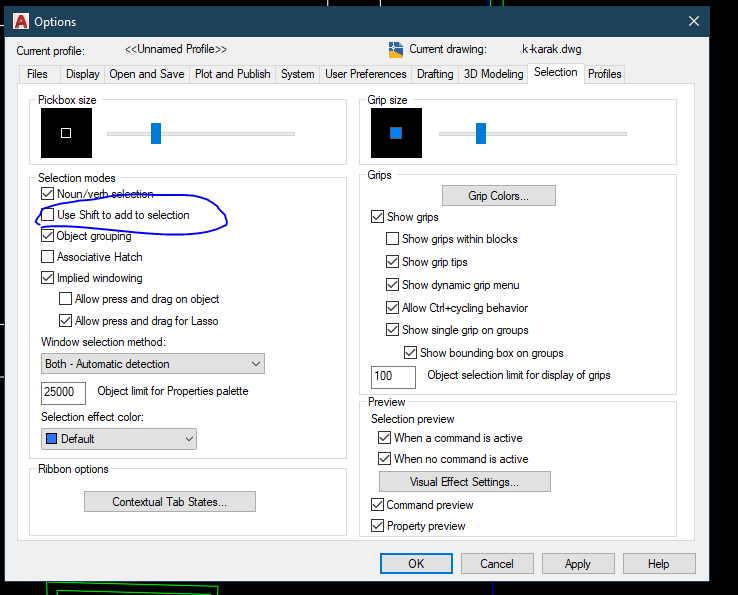
Task: Click the Pickbox size preview box
Action: (66, 133)
